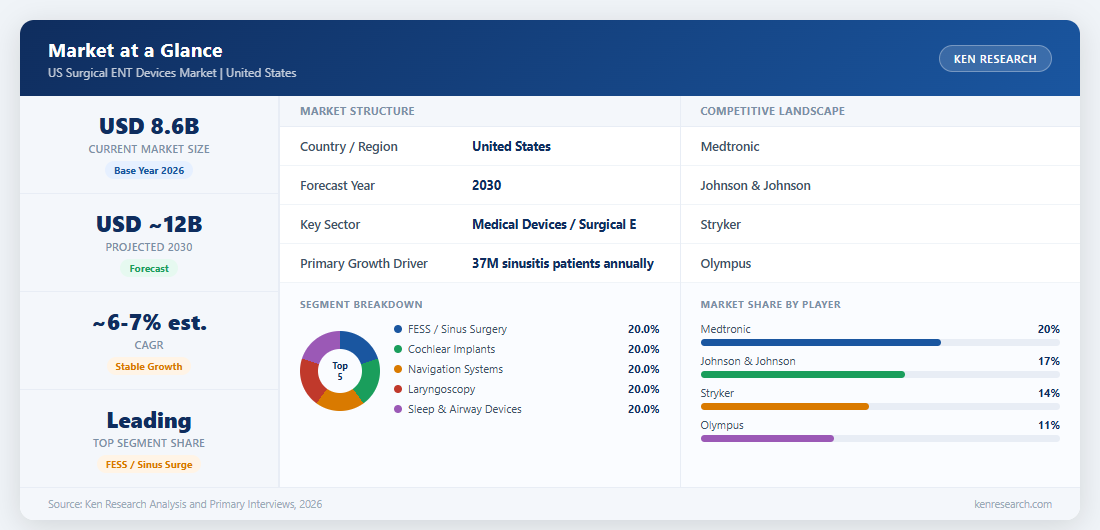Click Johnson & Johnson in the Competitive Landscape list
1100x530 pixels.
tap(756, 186)
